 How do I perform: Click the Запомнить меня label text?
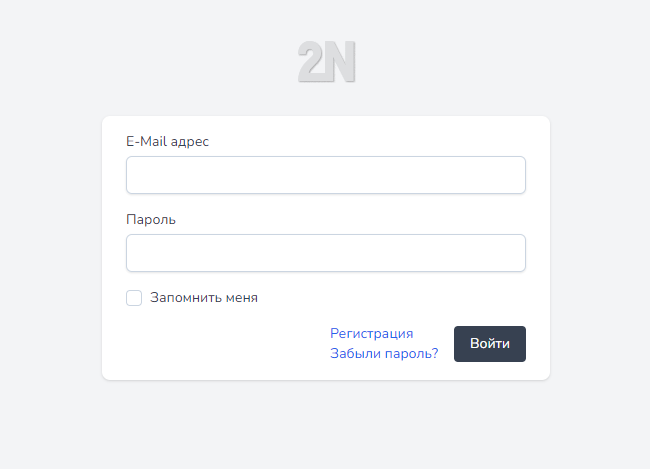tap(204, 298)
